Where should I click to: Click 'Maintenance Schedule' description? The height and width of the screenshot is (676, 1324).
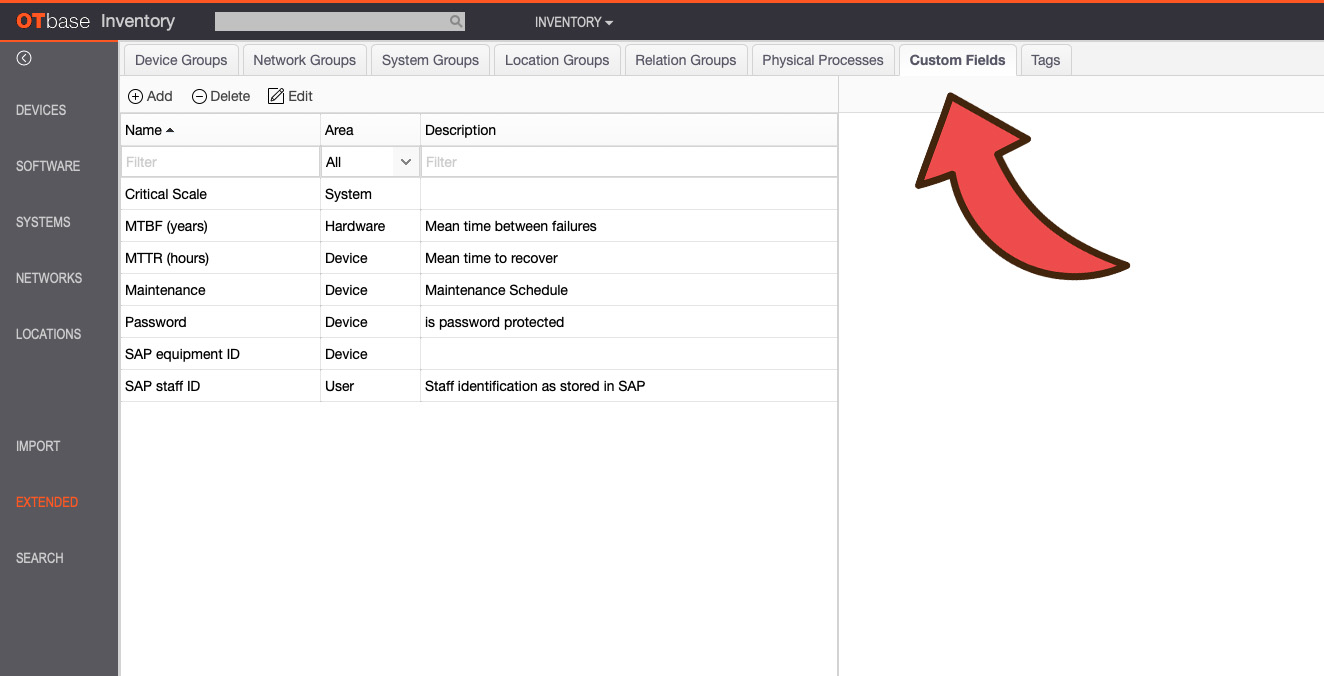pyautogui.click(x=497, y=290)
